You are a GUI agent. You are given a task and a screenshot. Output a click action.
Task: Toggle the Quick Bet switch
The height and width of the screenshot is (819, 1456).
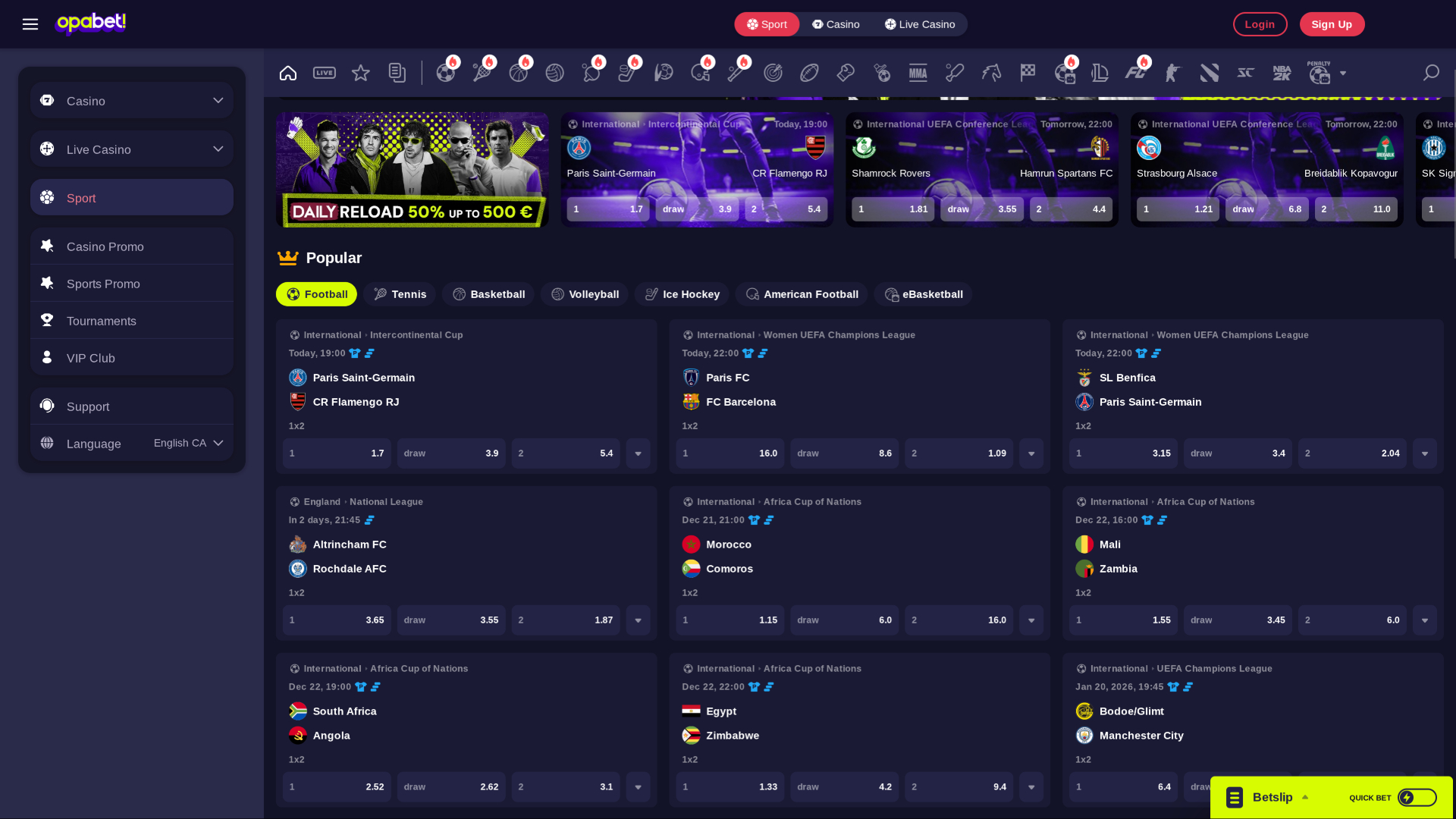click(1409, 797)
